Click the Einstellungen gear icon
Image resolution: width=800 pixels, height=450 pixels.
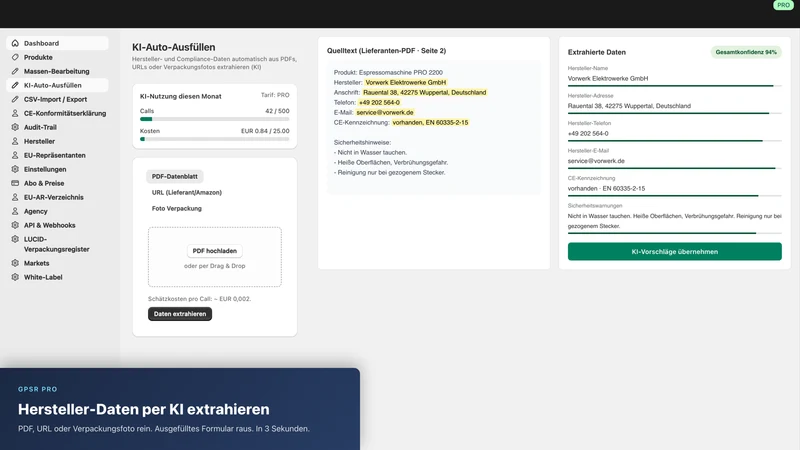pyautogui.click(x=15, y=169)
